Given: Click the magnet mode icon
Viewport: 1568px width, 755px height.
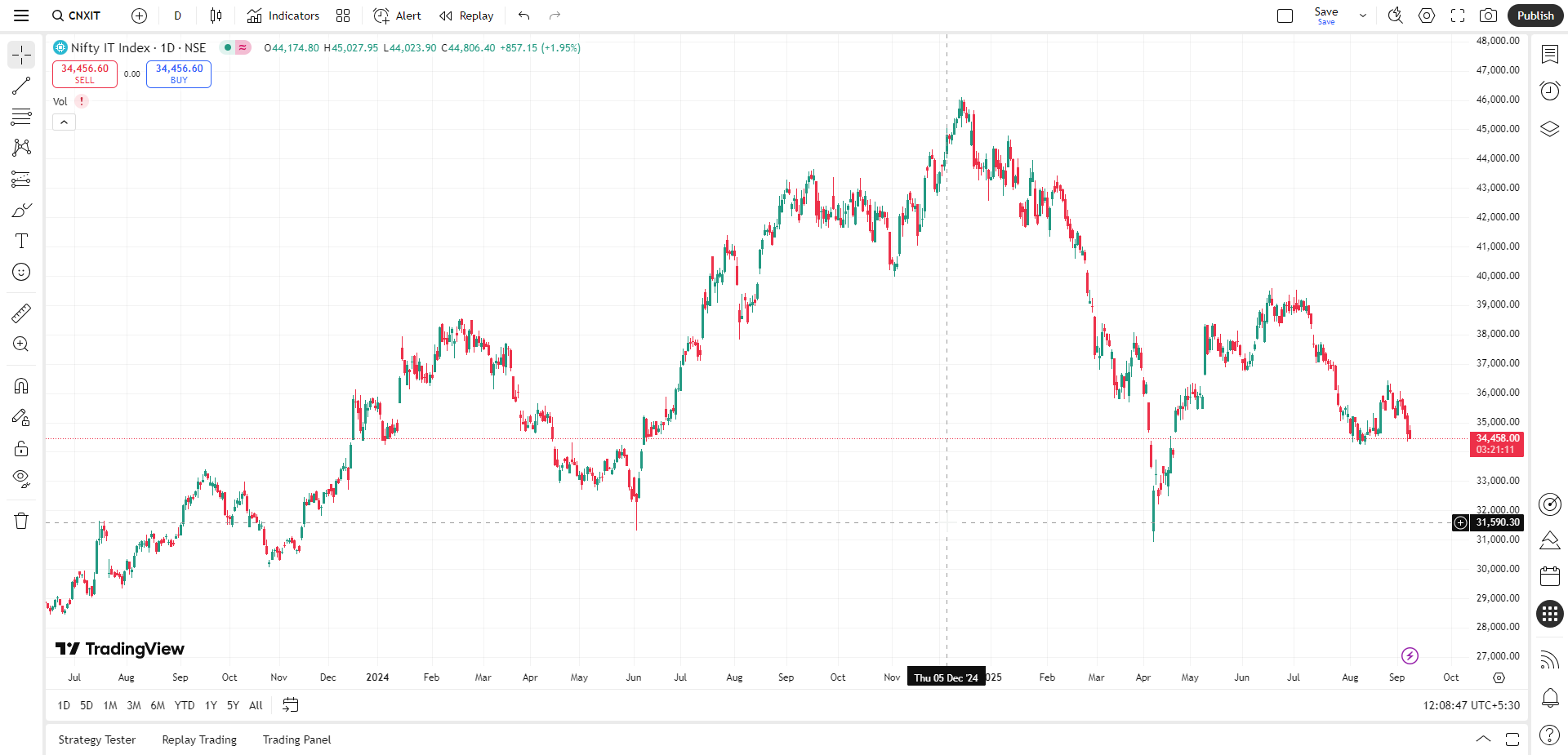Looking at the screenshot, I should pos(21,385).
